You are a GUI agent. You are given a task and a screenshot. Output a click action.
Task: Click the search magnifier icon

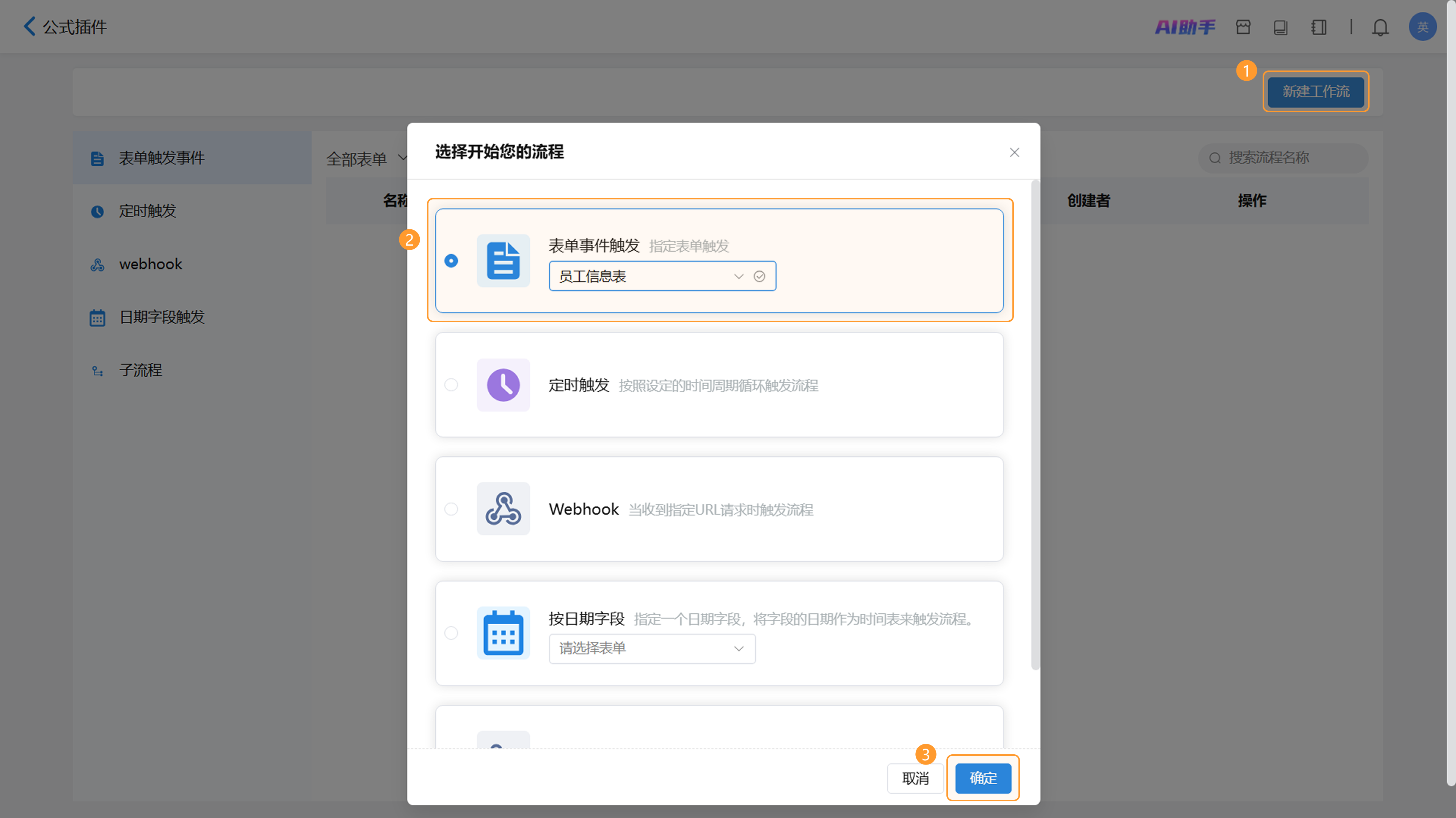click(1214, 158)
